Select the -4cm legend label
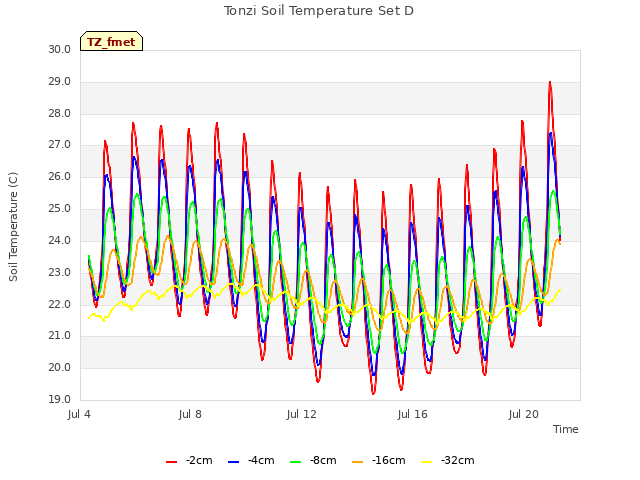Screen dimensions: 640x480 (261, 460)
